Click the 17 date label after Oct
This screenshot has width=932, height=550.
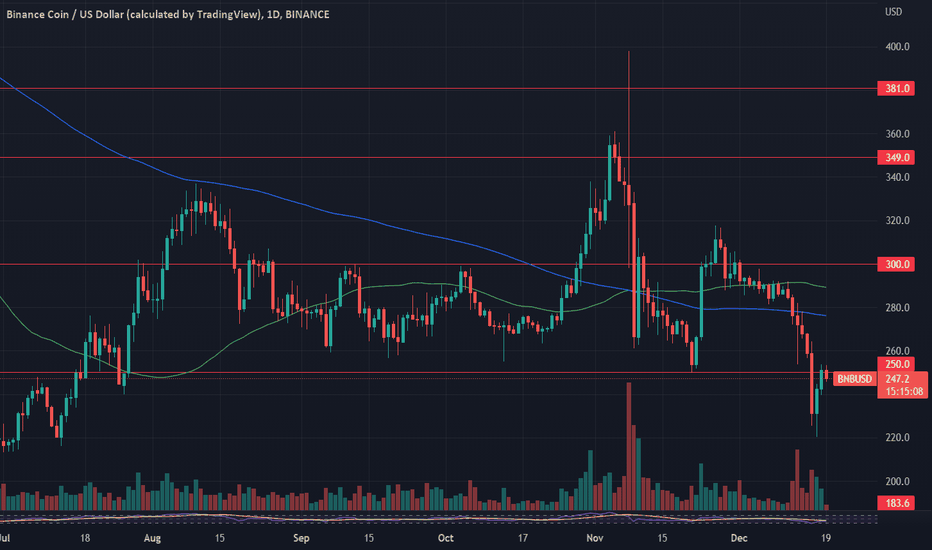pos(522,538)
